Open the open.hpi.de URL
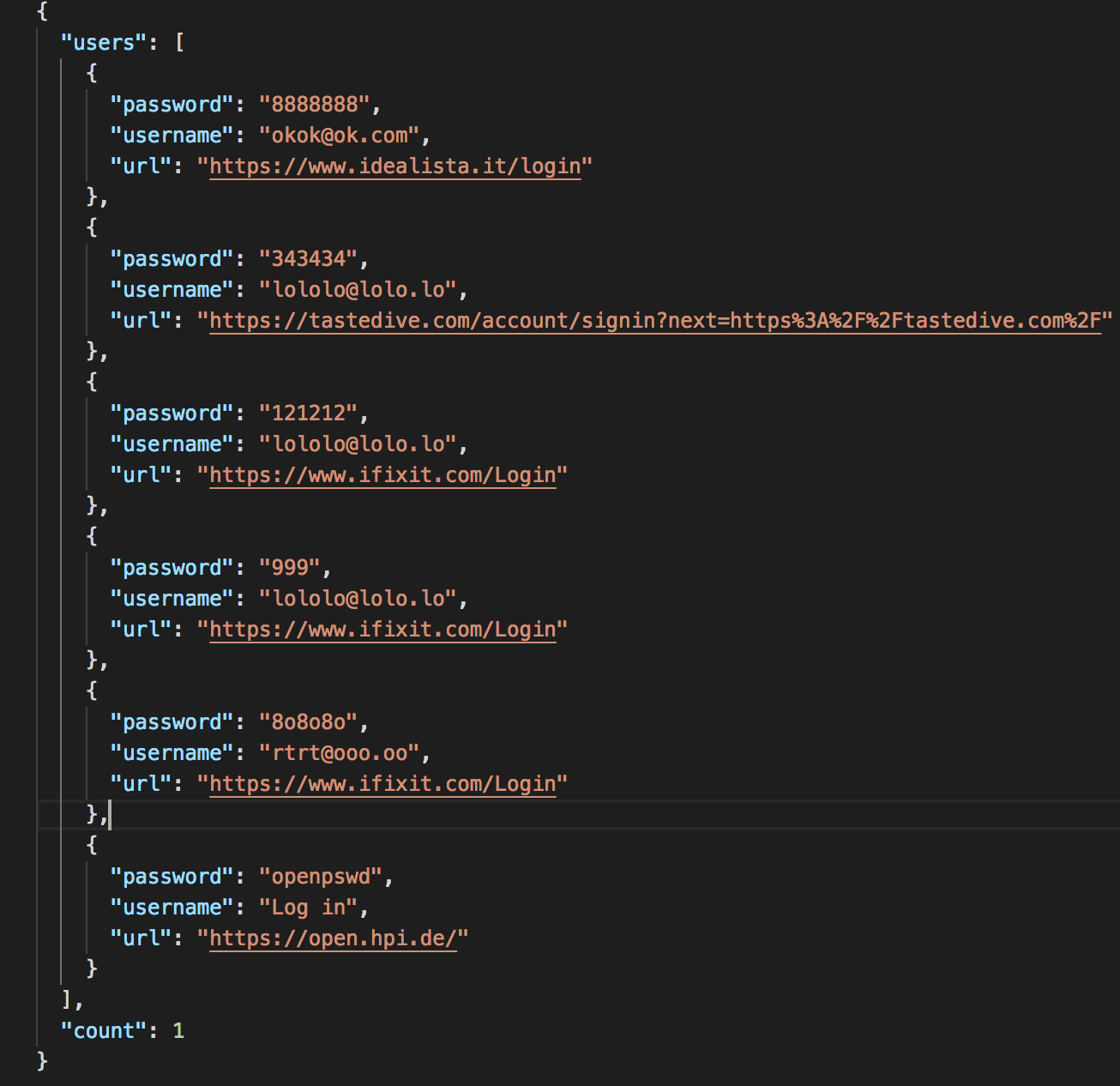1120x1086 pixels. click(334, 938)
